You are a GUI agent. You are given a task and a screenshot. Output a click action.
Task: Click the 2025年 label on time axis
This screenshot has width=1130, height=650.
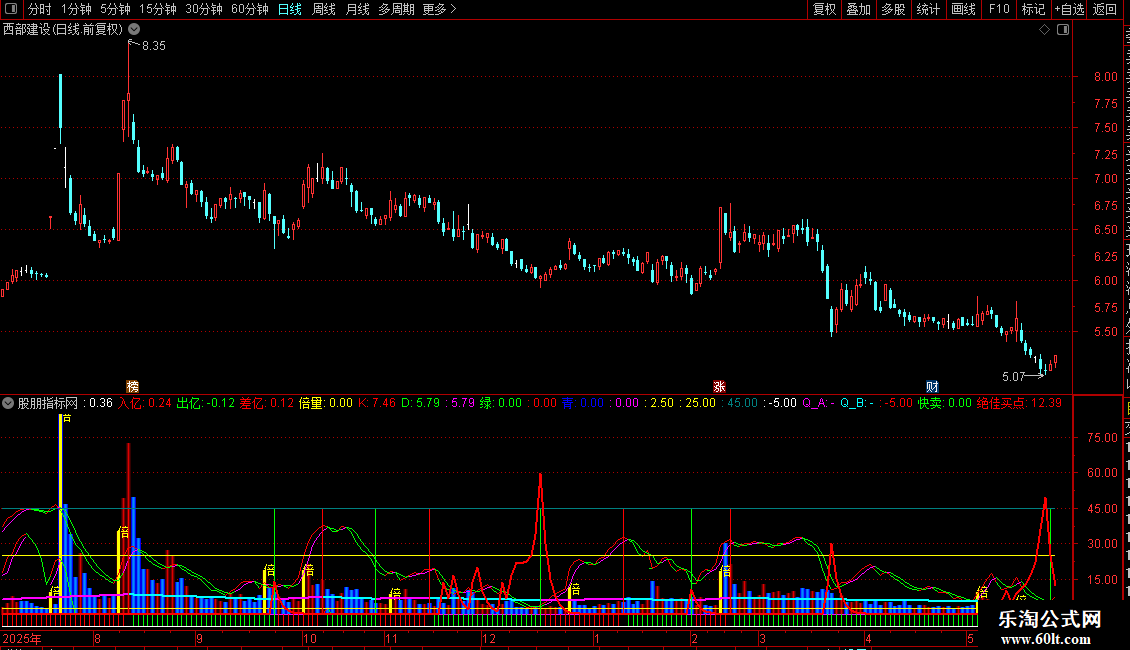pos(22,638)
